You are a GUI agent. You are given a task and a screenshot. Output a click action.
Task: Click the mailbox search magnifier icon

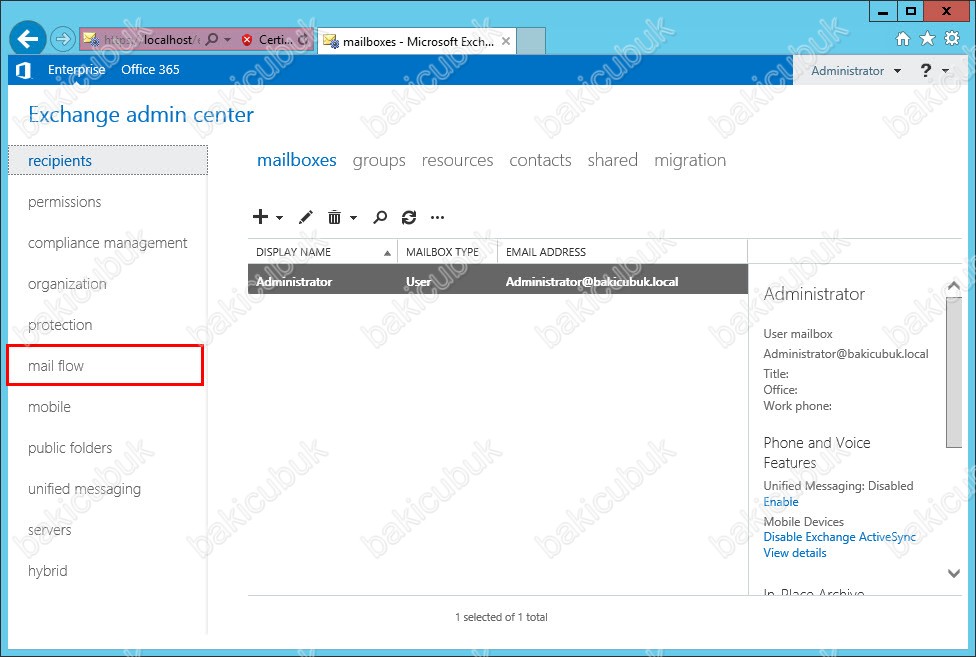coord(380,217)
